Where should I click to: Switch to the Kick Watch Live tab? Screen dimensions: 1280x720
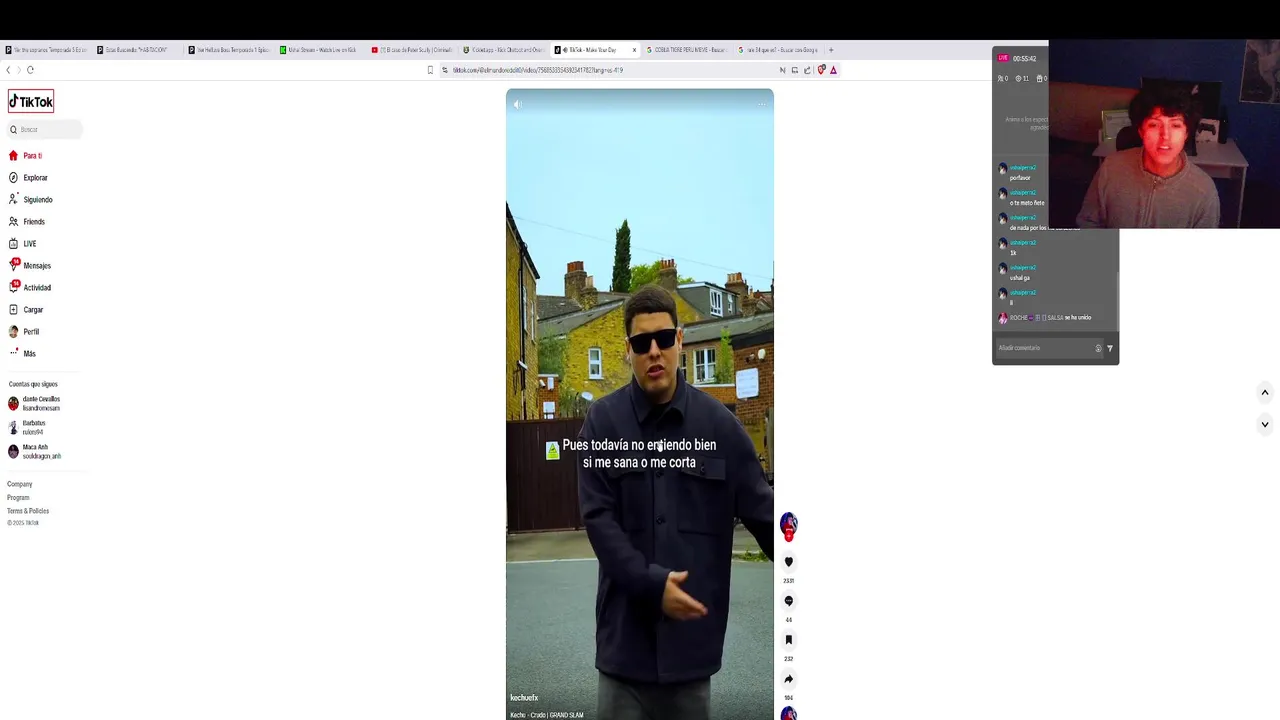(x=318, y=50)
